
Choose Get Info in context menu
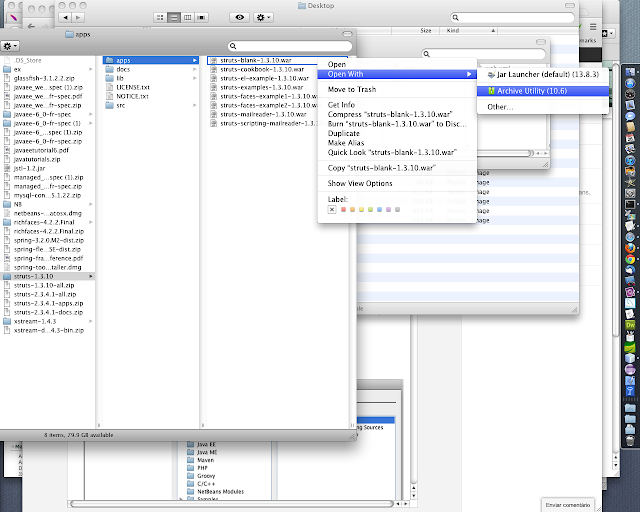(341, 105)
